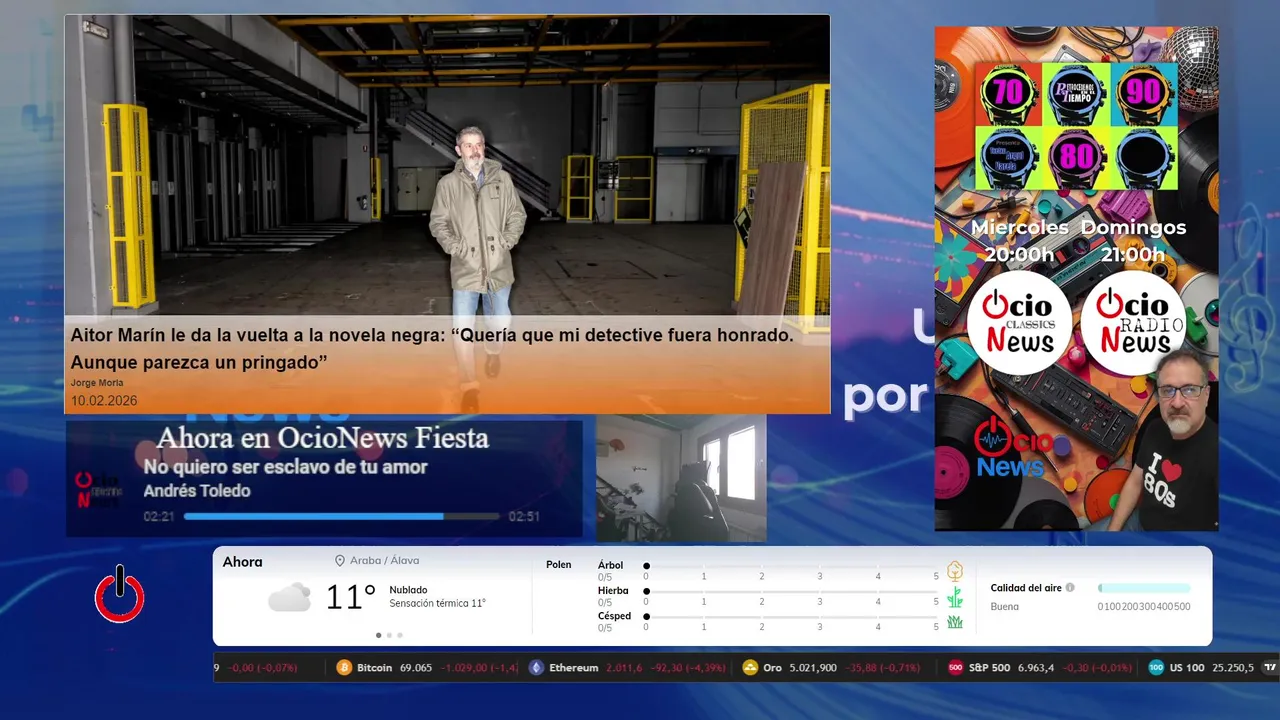Click the Ahora en OcioNews Fiesta title
This screenshot has height=720, width=1280.
tap(322, 438)
